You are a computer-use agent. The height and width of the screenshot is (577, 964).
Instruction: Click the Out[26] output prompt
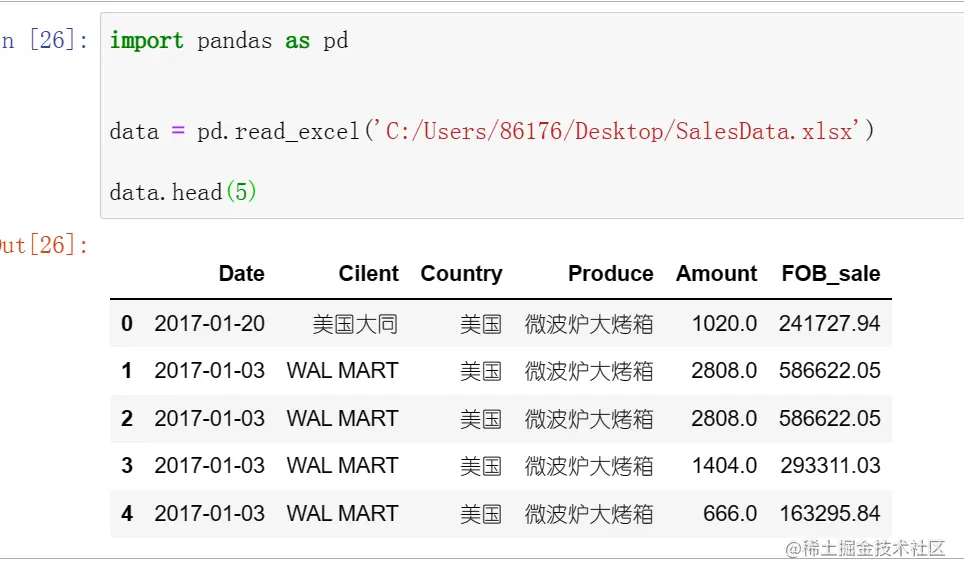[x=44, y=245]
